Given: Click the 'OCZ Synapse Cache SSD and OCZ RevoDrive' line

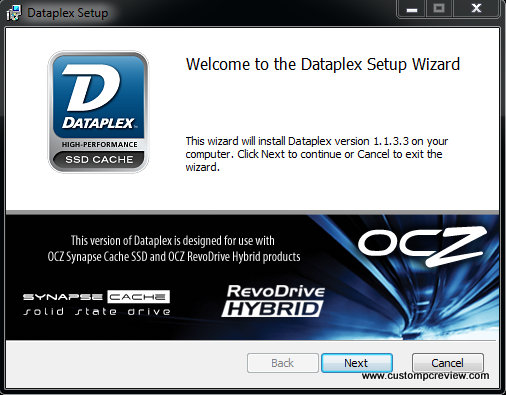Looking at the screenshot, I should pyautogui.click(x=174, y=256).
